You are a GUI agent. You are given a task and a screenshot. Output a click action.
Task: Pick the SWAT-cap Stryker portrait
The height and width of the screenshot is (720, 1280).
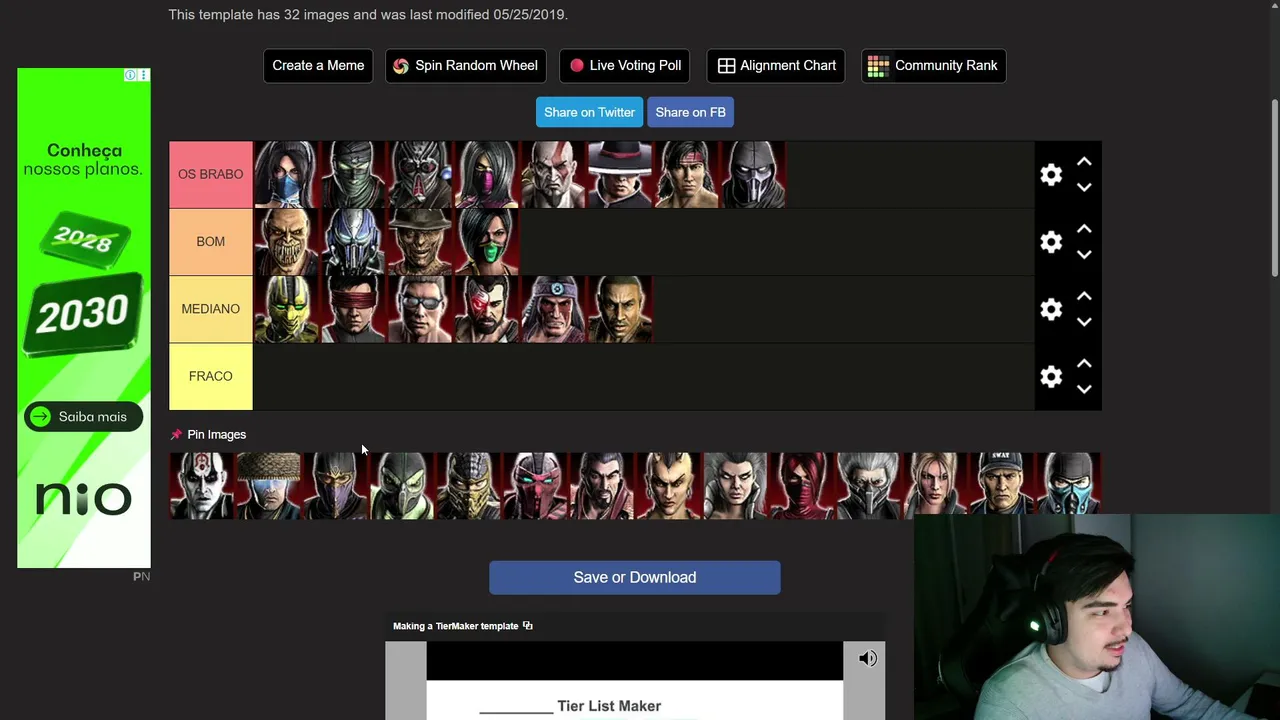(x=1003, y=486)
